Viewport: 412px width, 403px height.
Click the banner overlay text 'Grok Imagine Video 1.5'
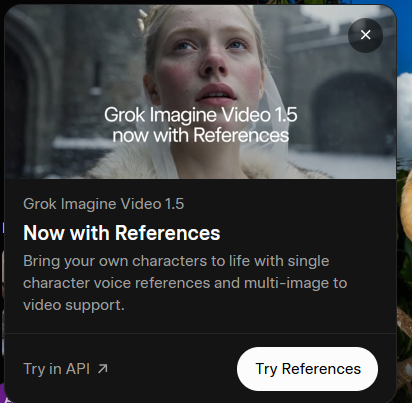click(201, 115)
